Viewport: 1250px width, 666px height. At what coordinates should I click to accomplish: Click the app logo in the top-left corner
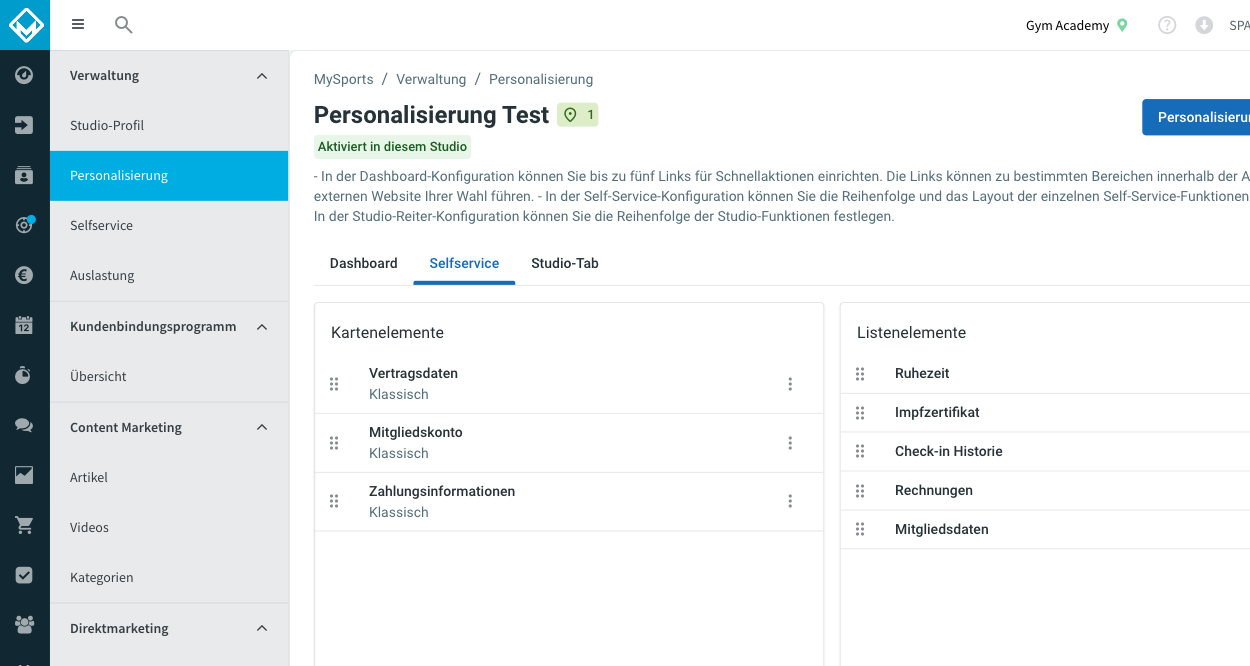pos(25,25)
